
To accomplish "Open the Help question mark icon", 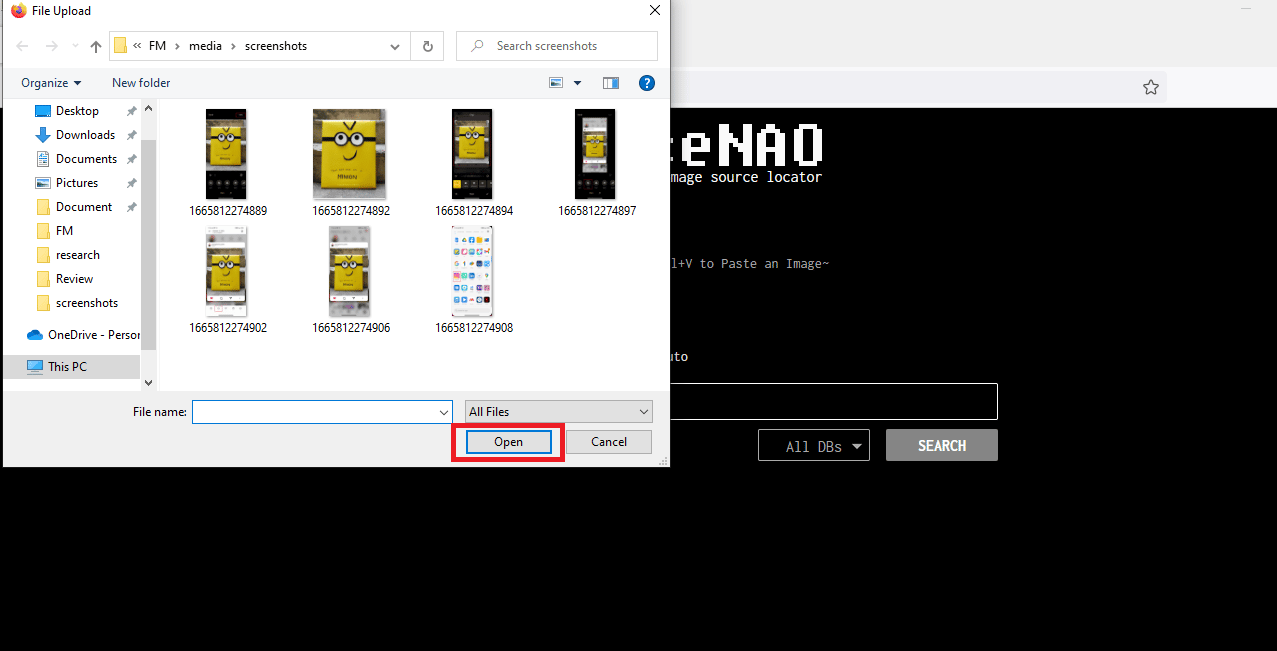I will [x=647, y=83].
